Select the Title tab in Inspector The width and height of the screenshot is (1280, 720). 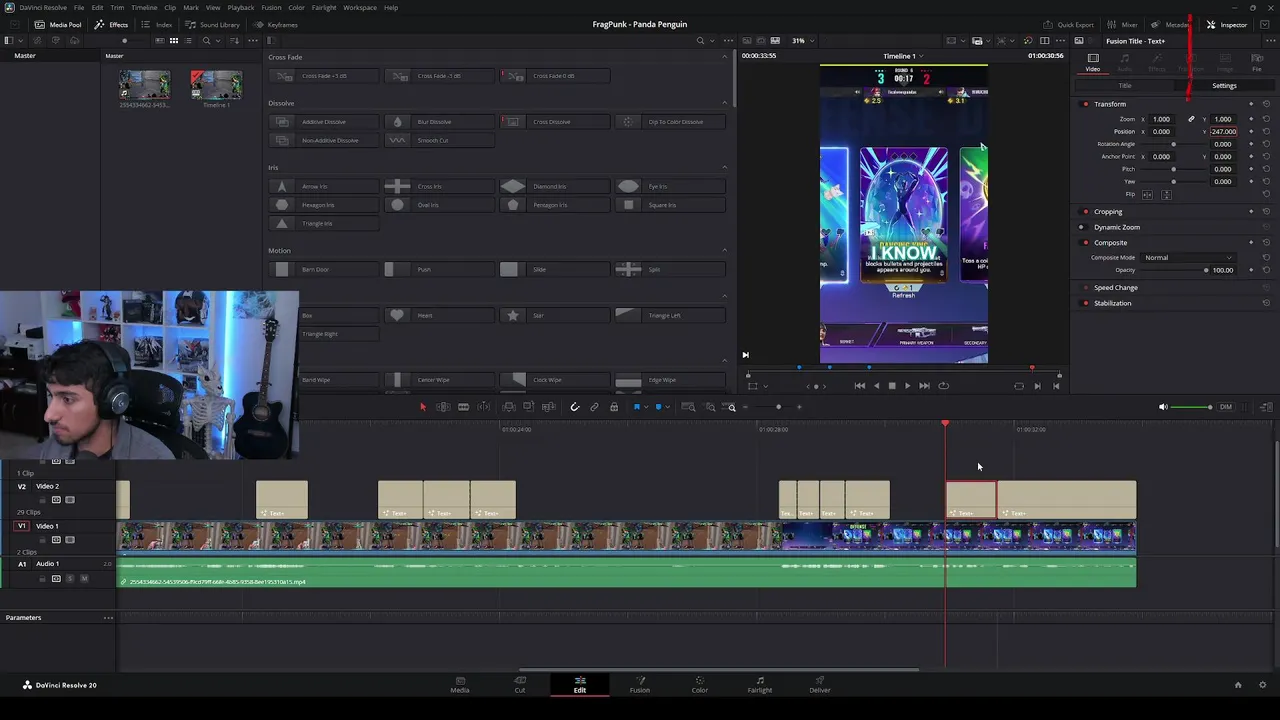[x=1125, y=86]
